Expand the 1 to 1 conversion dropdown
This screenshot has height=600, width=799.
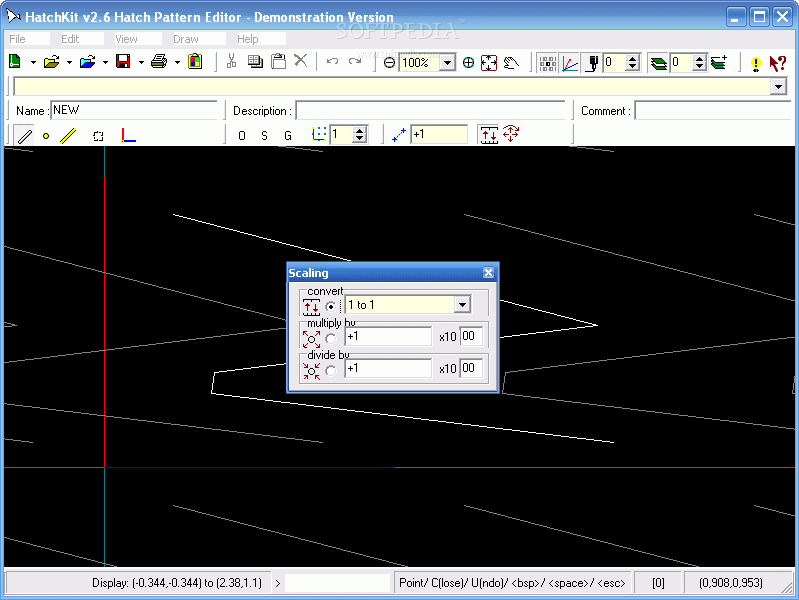[462, 305]
